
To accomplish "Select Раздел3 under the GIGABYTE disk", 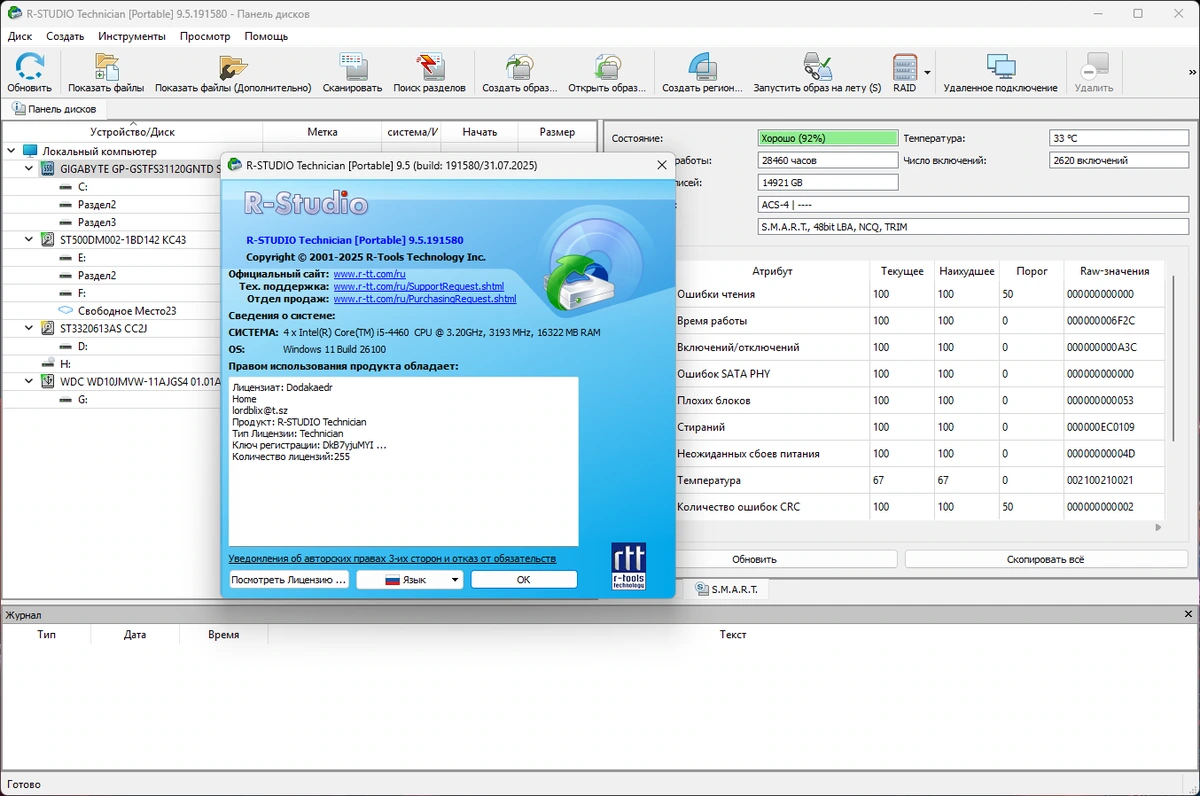I will [x=97, y=222].
